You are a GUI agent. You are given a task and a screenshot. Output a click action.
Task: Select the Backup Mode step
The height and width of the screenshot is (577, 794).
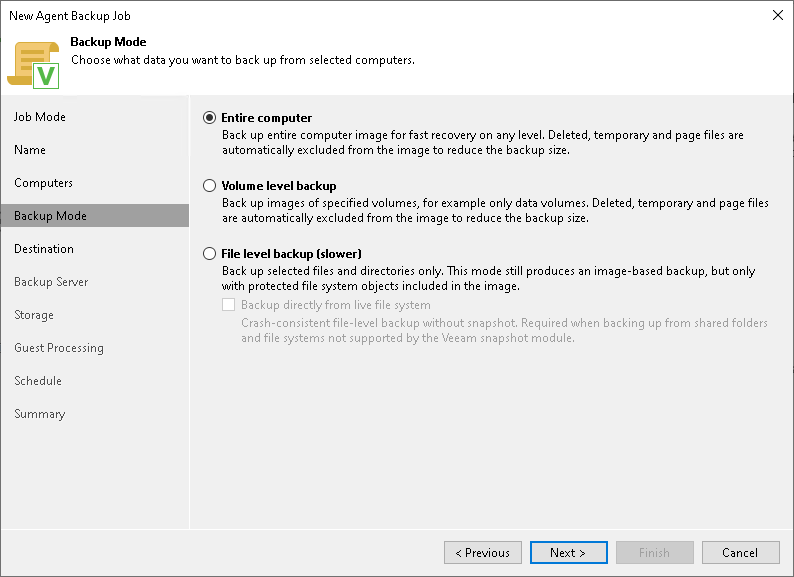pos(50,216)
